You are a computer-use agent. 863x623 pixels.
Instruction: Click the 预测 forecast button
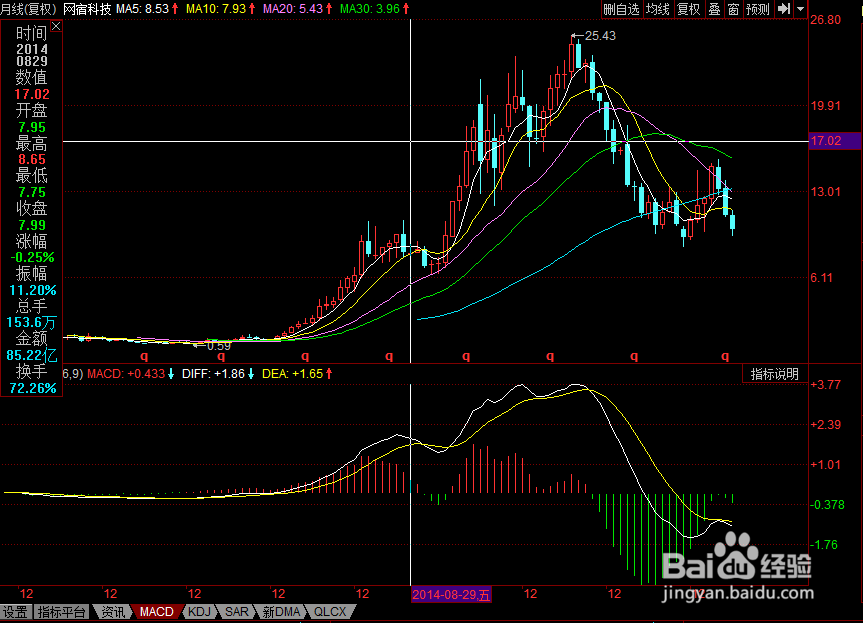758,9
